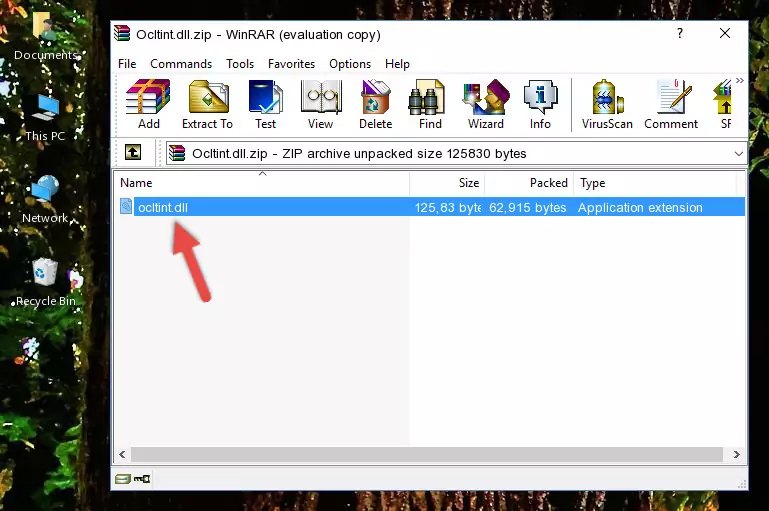The image size is (769, 511).
Task: Click the Application extension type cell
Action: tap(640, 207)
